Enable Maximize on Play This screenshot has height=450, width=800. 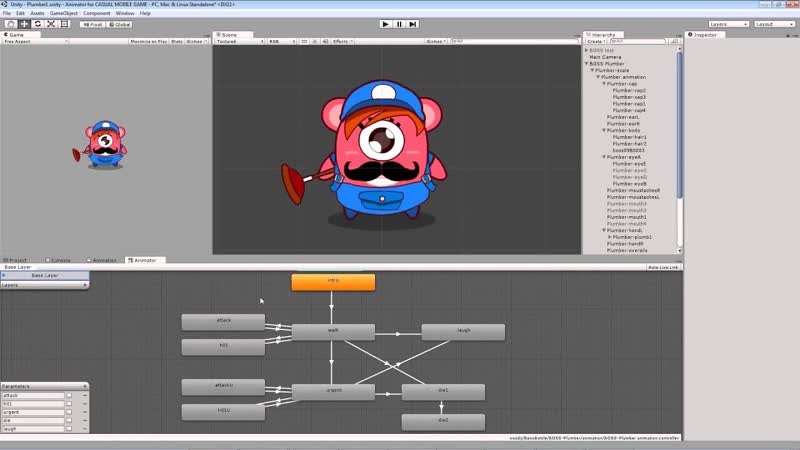coord(148,41)
